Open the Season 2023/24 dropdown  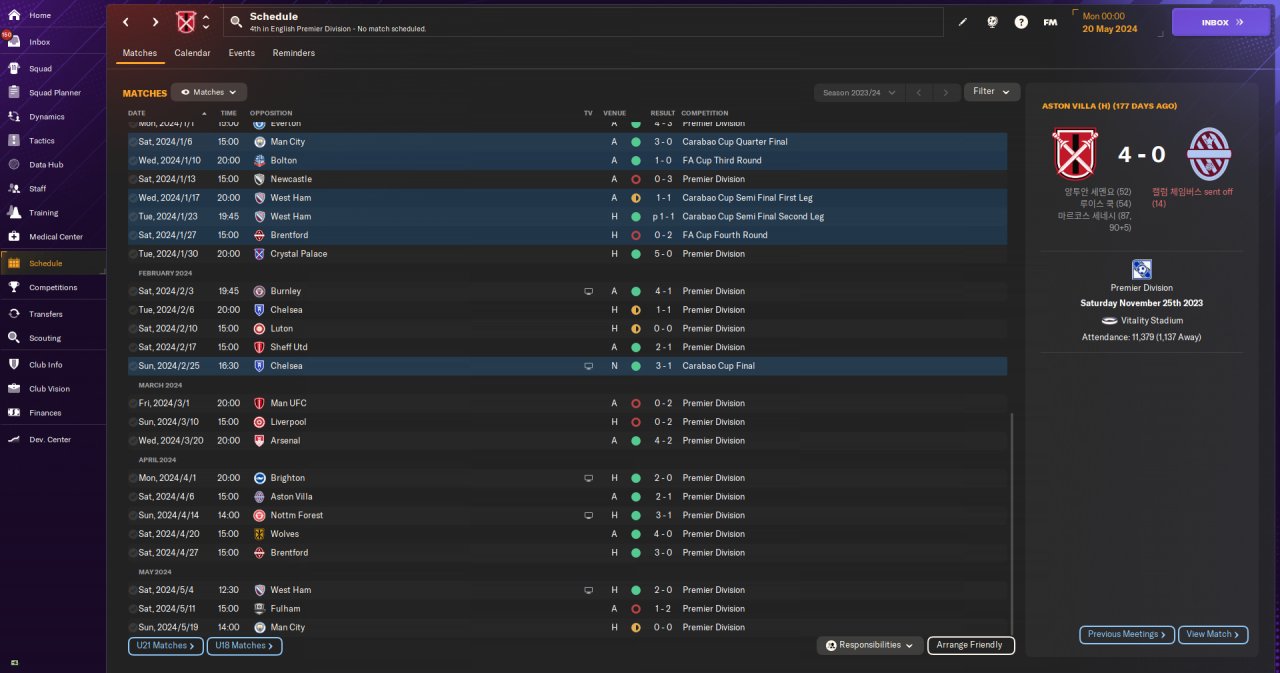(860, 93)
